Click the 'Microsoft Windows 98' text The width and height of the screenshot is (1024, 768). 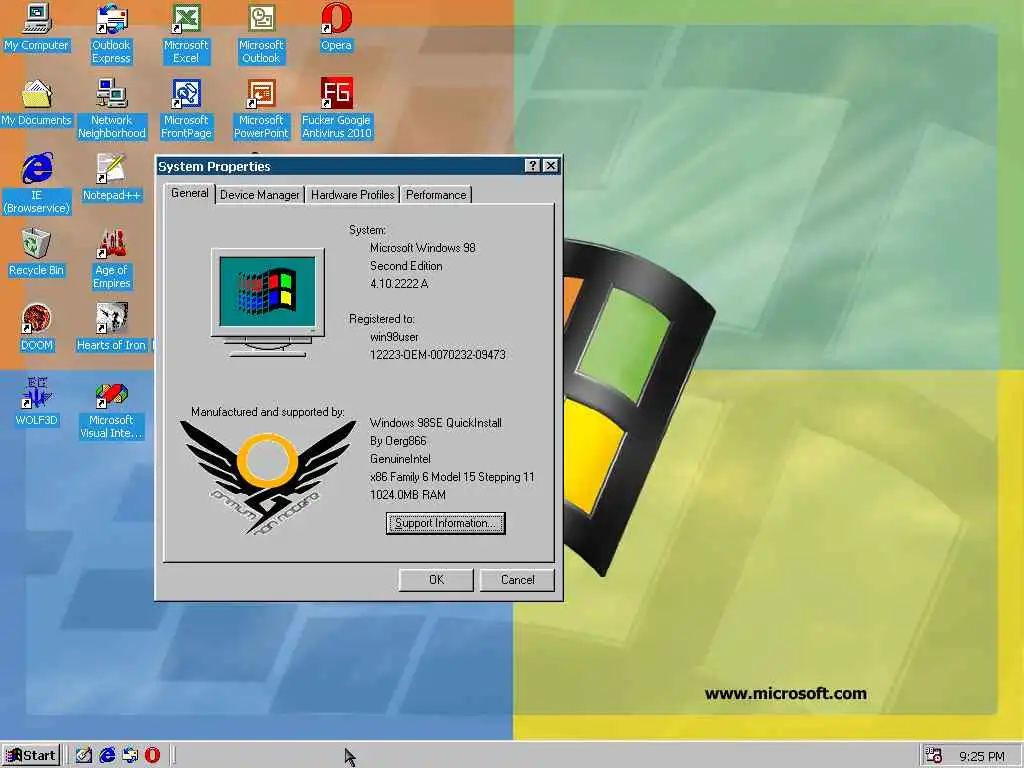[x=423, y=248]
